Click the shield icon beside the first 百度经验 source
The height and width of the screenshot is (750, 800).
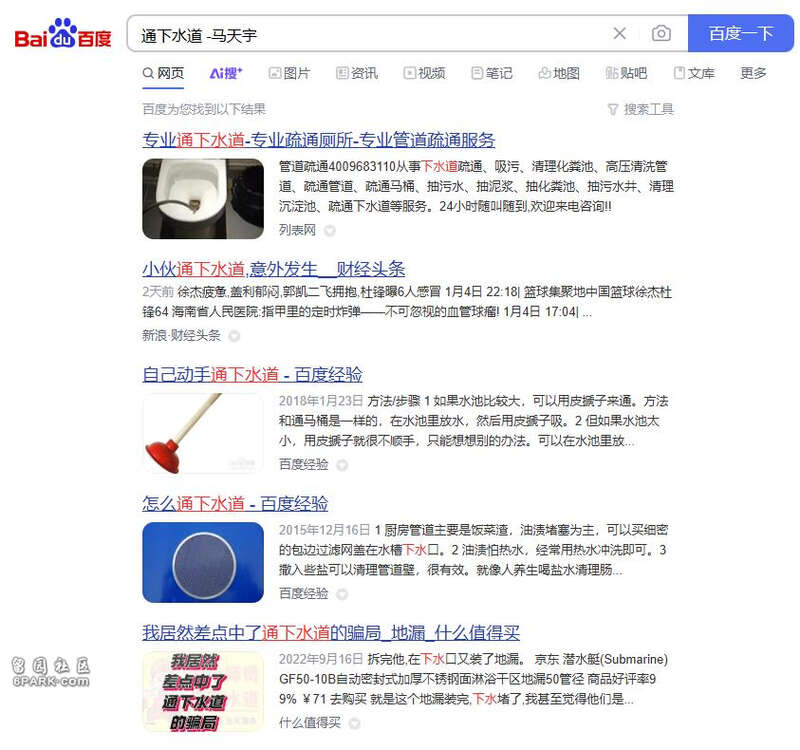(x=342, y=465)
